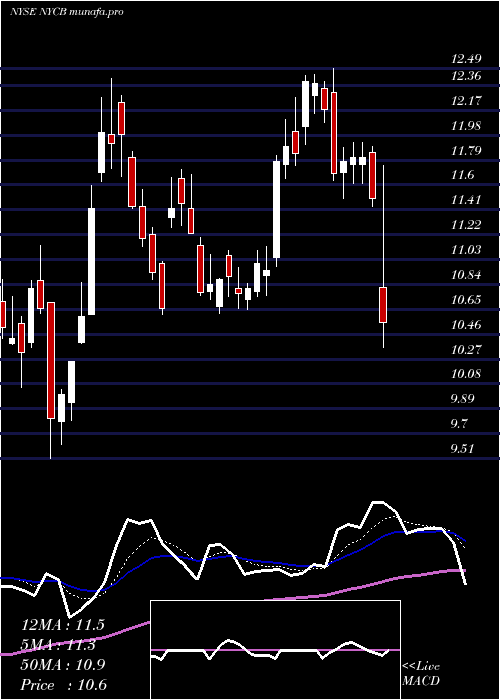
Task: Click the 10.84 price axis label
Action: point(466,275)
